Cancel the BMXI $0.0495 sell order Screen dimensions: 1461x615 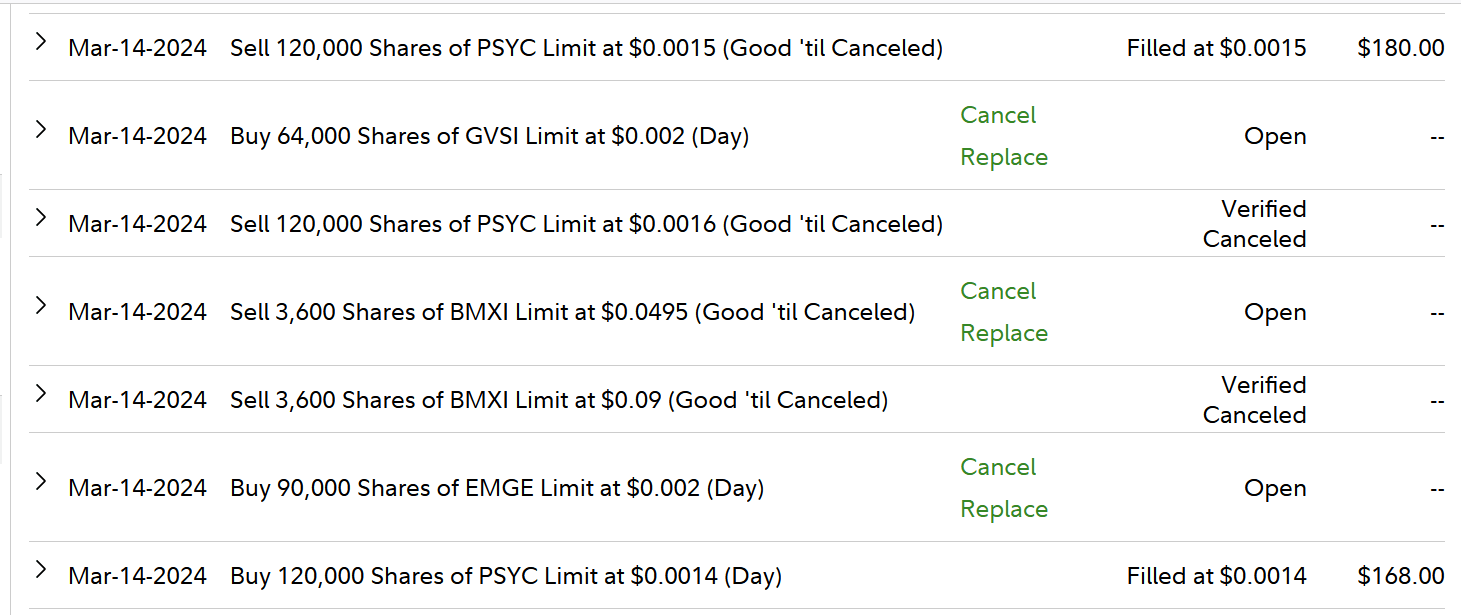(x=998, y=291)
